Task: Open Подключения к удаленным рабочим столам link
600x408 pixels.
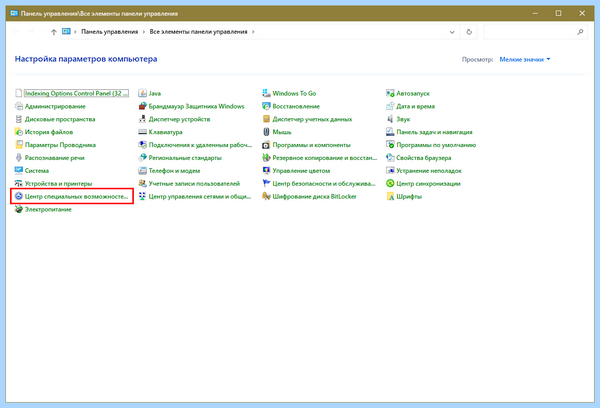Action: pos(200,145)
